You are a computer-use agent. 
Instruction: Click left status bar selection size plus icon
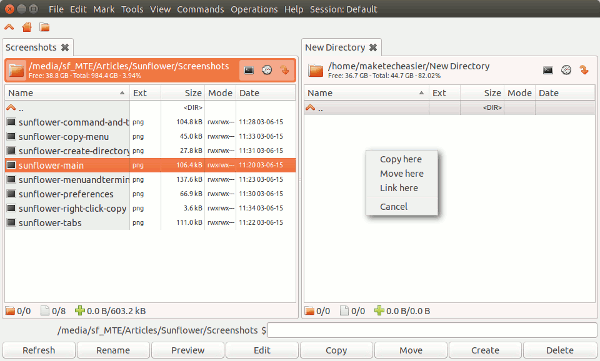click(80, 310)
